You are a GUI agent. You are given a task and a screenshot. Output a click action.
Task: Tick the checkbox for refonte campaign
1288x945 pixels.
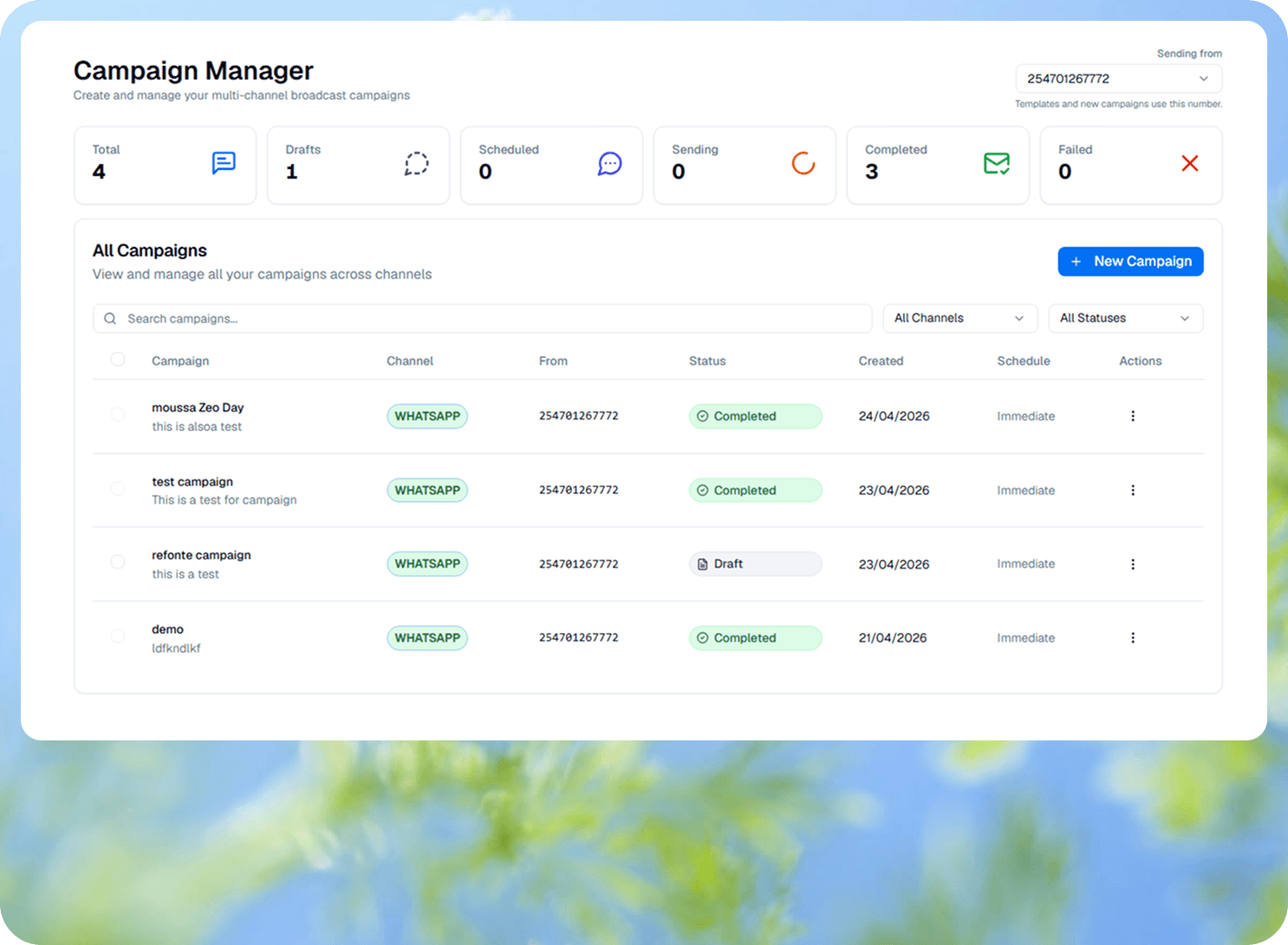pyautogui.click(x=118, y=562)
